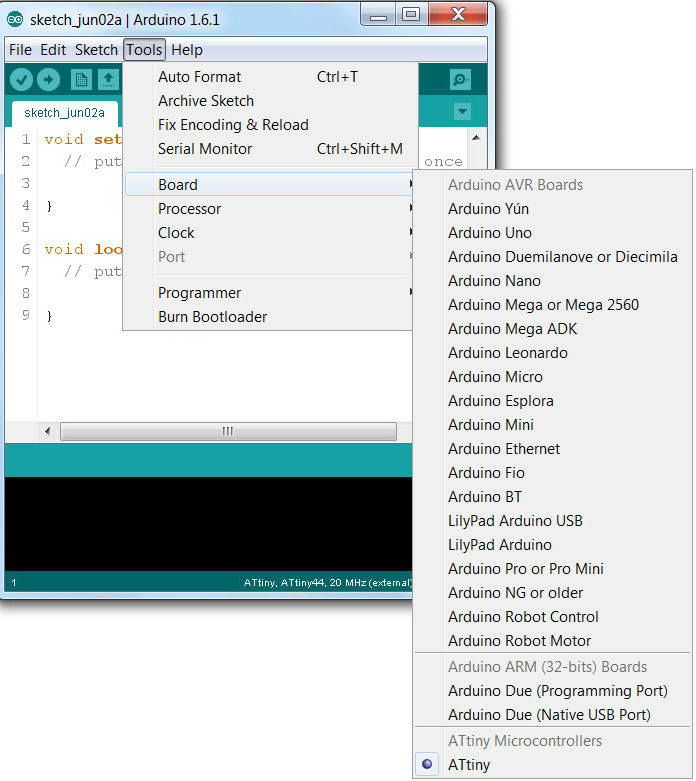Select Arduino Duemilanove or Diecimila
Viewport: 696px width, 781px height.
point(553,257)
